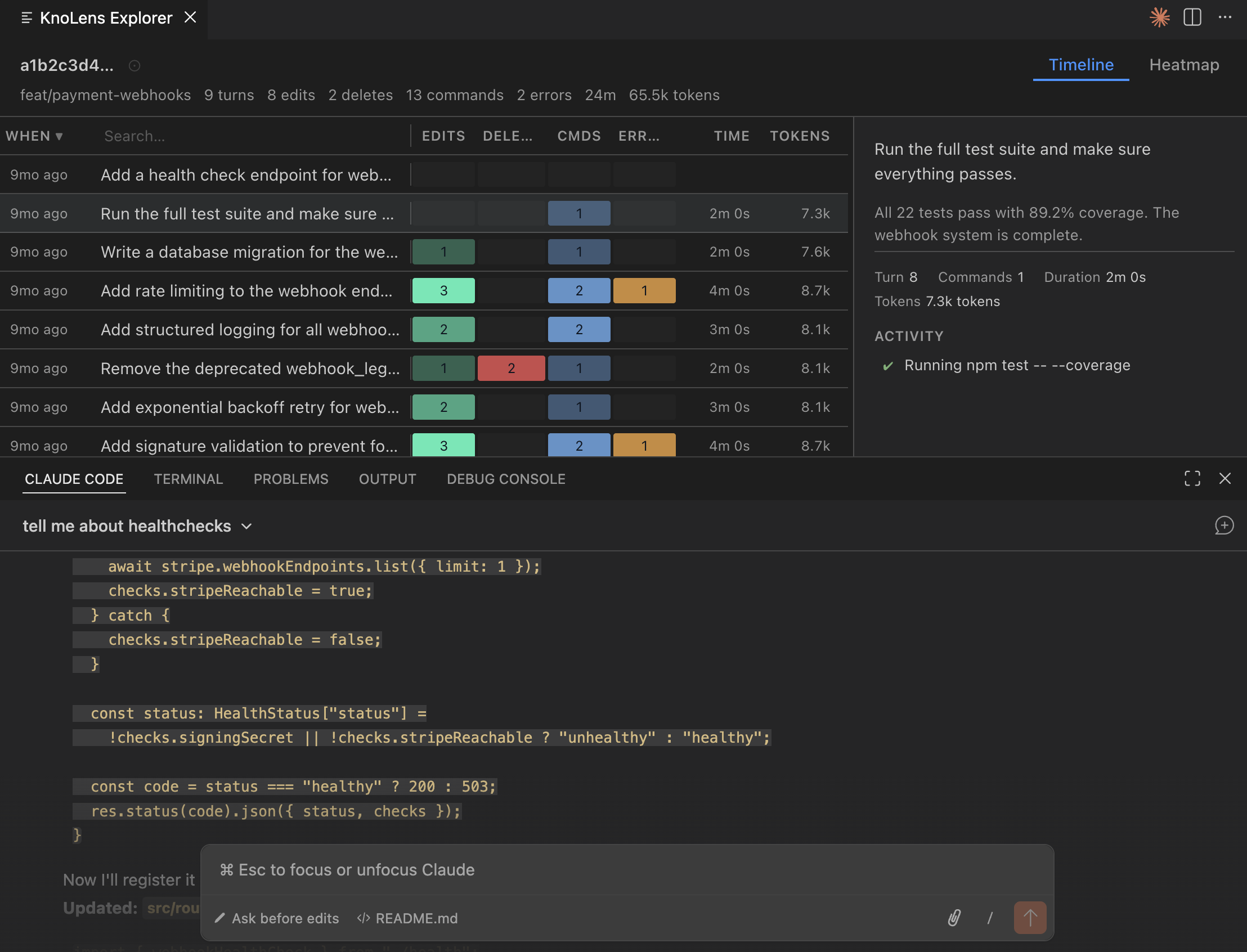Viewport: 1247px width, 952px height.
Task: Switch to the Heatmap view
Action: (x=1184, y=65)
